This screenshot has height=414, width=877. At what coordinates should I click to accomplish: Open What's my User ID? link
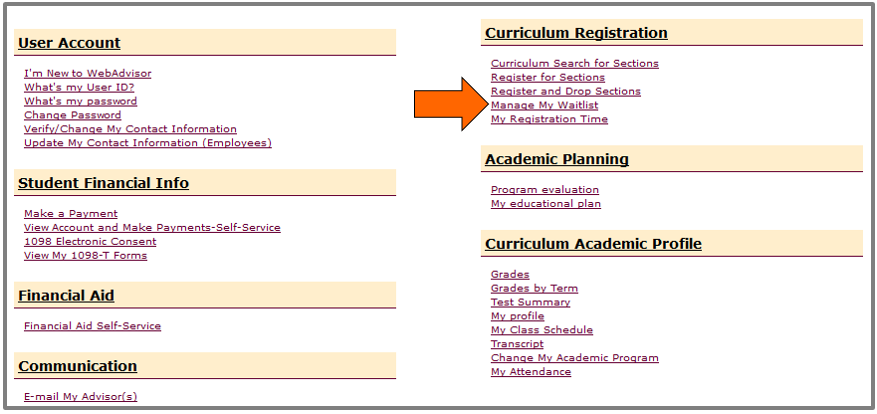79,87
